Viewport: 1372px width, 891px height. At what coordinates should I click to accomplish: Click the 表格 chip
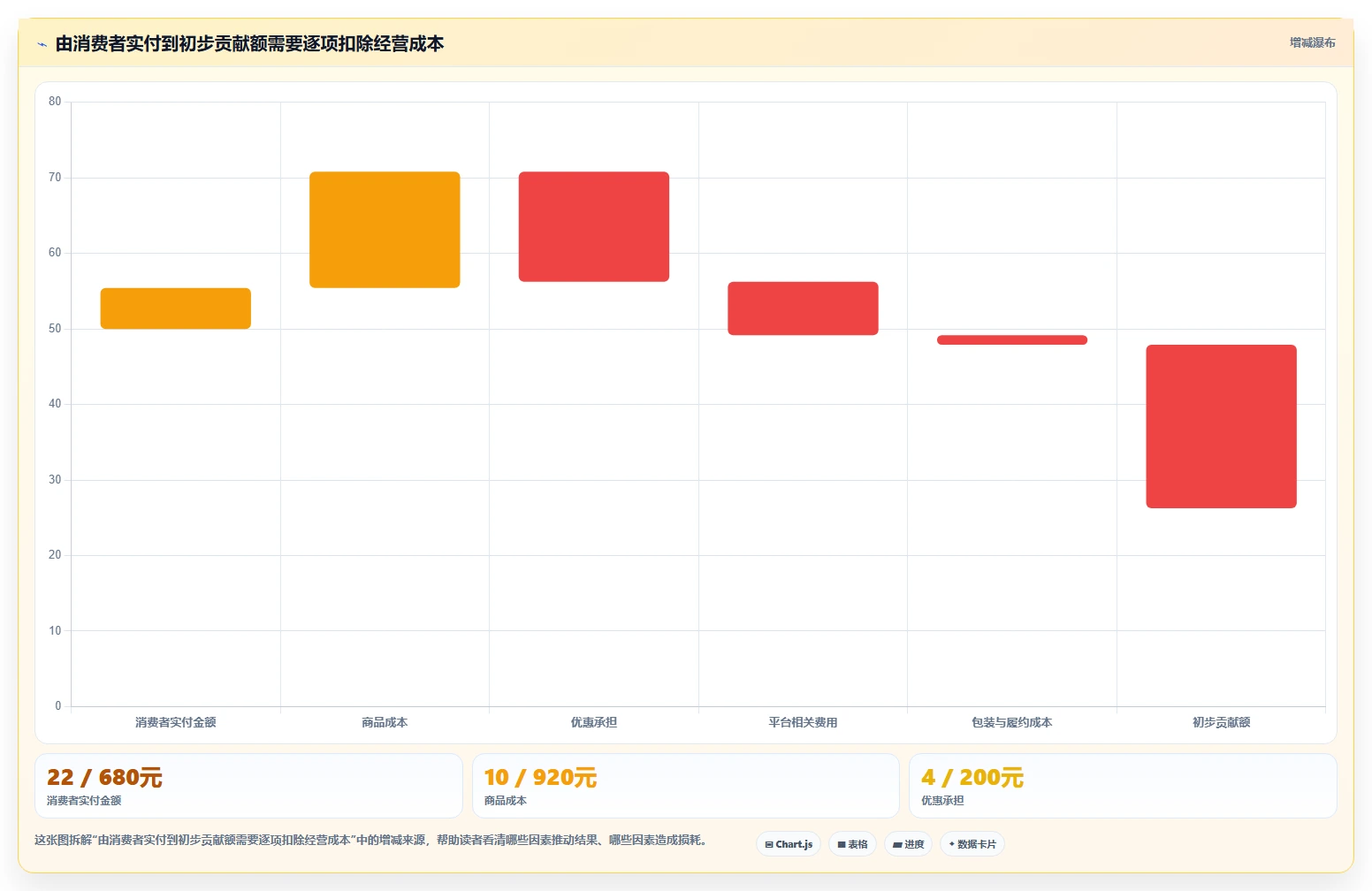(852, 844)
